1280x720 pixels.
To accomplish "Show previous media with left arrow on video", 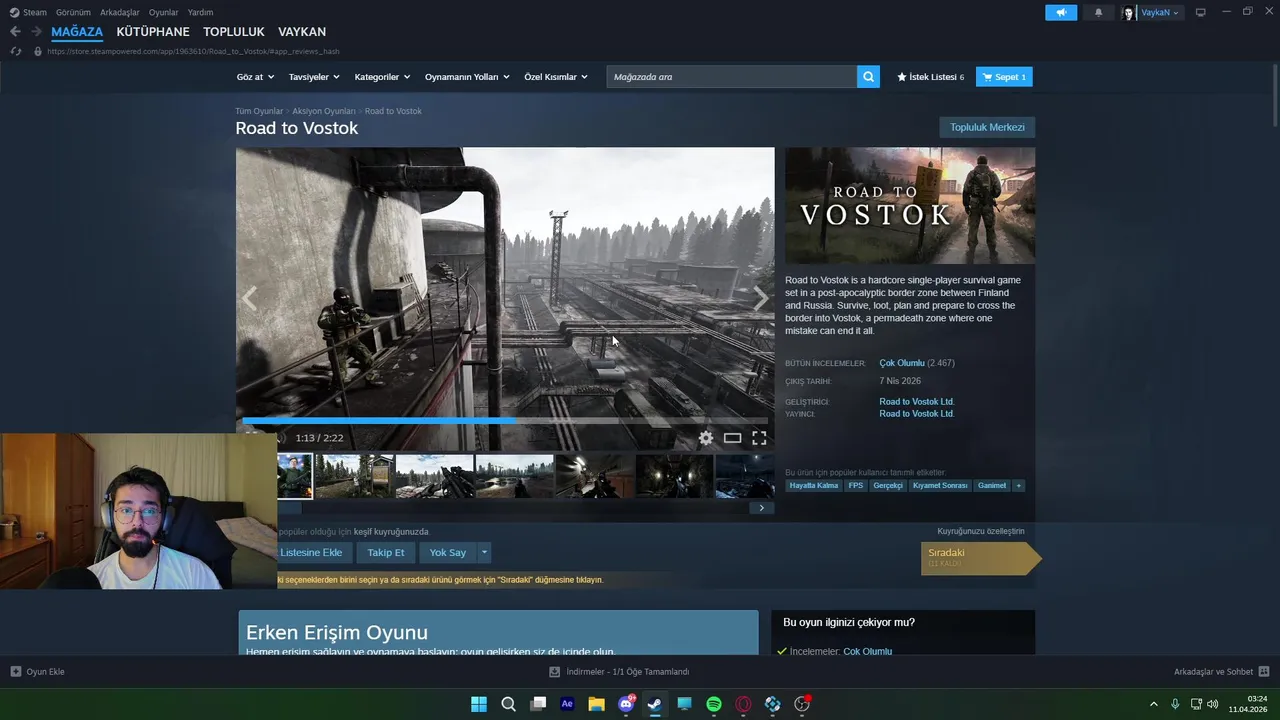I will 249,298.
